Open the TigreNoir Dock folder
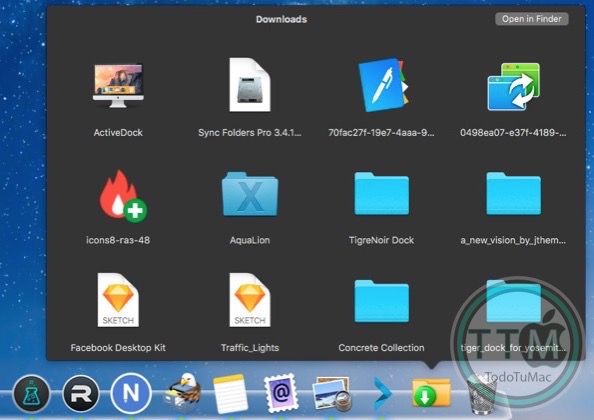This screenshot has height=420, width=594. pos(381,193)
